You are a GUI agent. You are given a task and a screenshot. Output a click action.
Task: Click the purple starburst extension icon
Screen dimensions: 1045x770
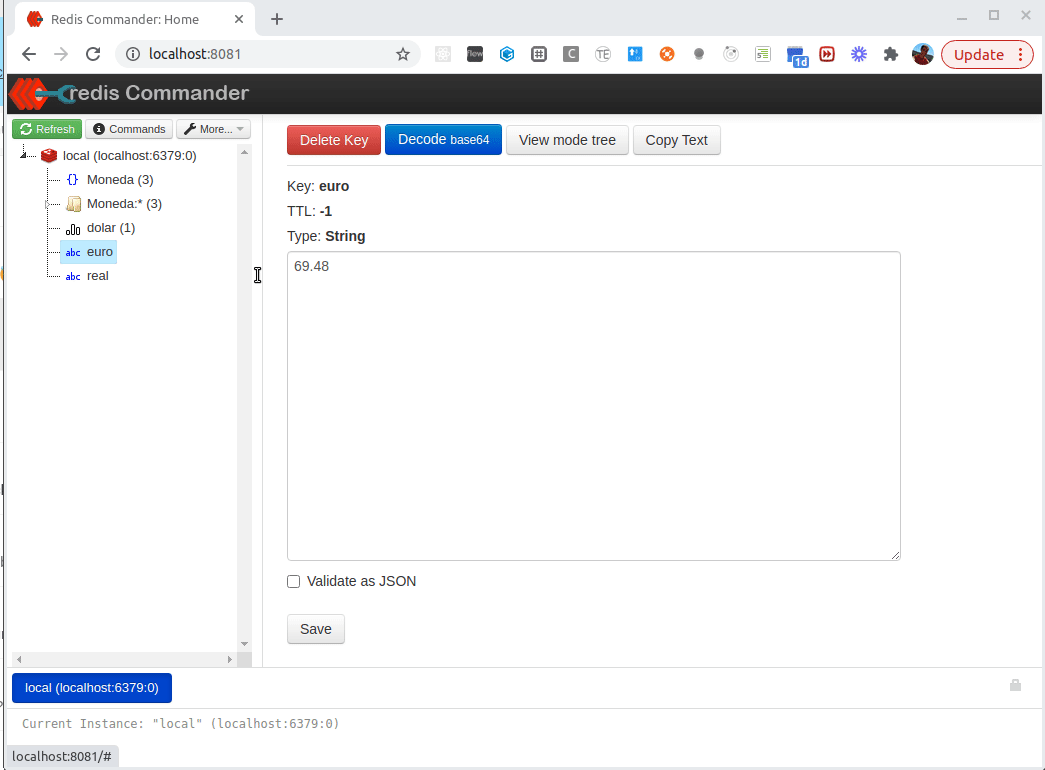(858, 54)
